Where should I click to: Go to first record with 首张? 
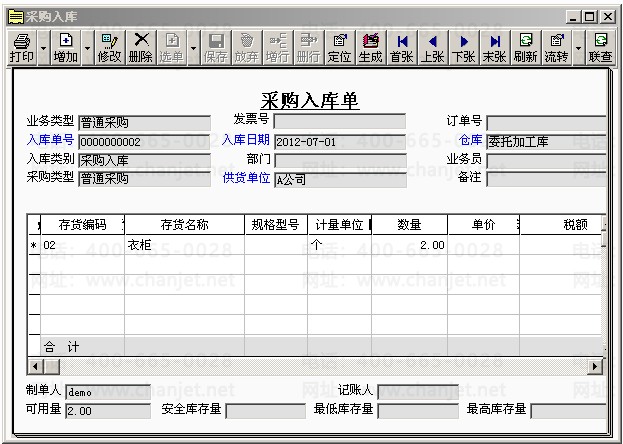pyautogui.click(x=402, y=48)
